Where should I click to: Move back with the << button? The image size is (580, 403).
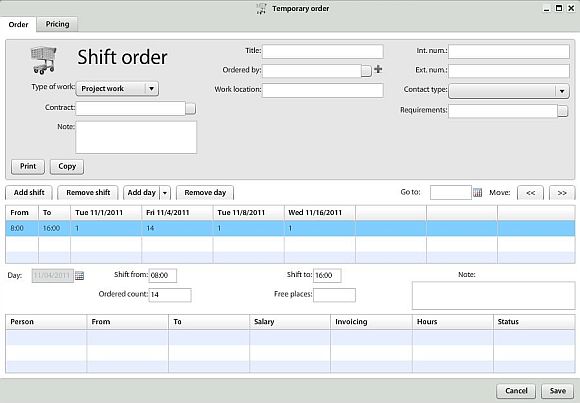coord(530,193)
